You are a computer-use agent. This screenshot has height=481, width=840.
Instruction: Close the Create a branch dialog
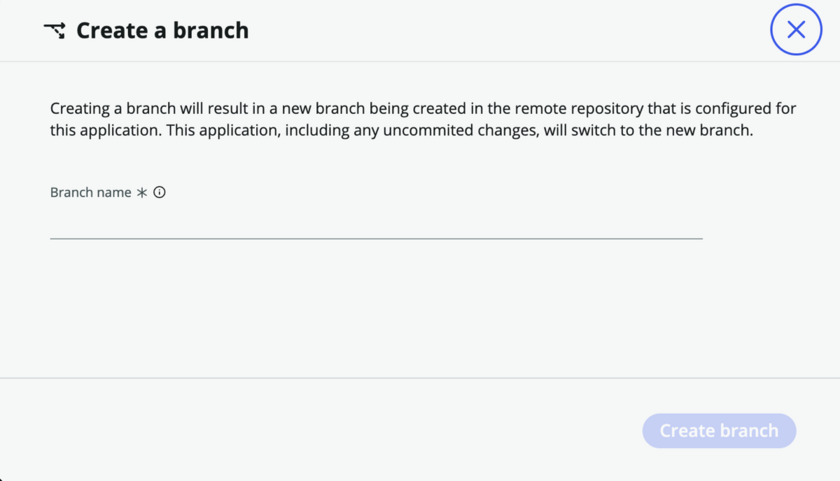[796, 29]
